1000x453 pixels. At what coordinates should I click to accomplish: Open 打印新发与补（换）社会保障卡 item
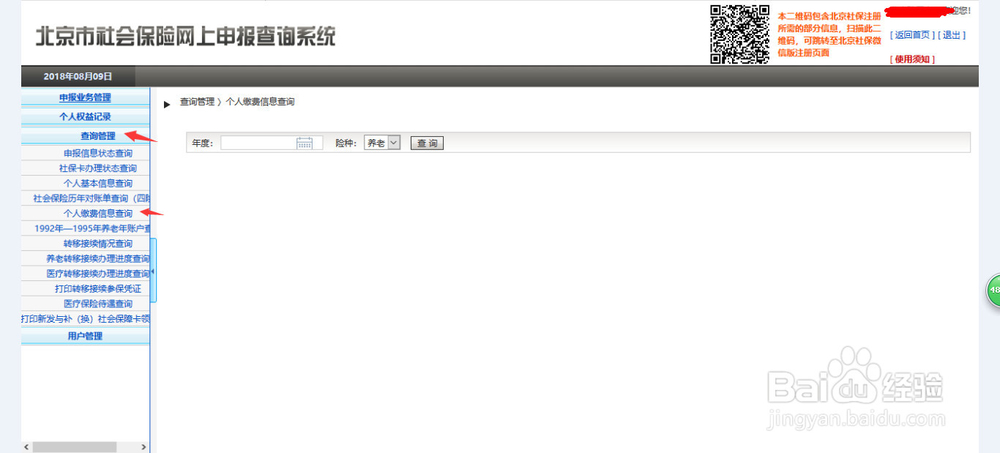click(85, 318)
